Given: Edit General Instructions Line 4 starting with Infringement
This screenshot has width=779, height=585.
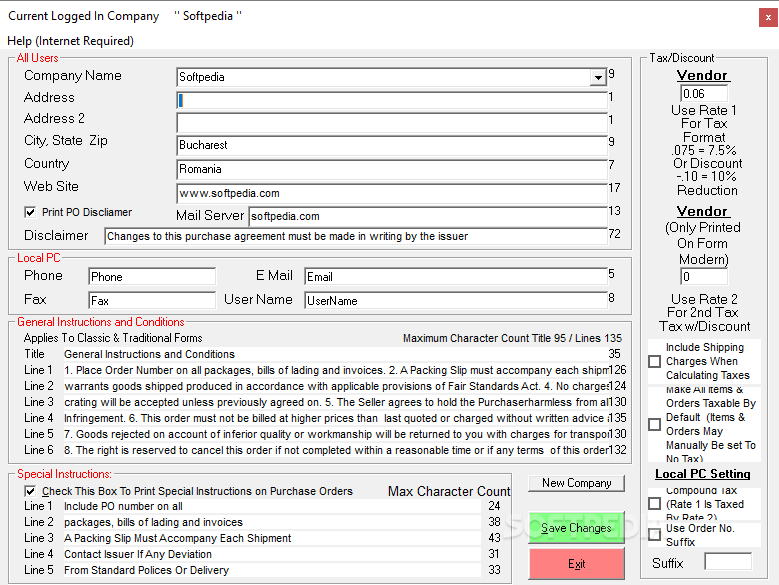Looking at the screenshot, I should point(335,418).
